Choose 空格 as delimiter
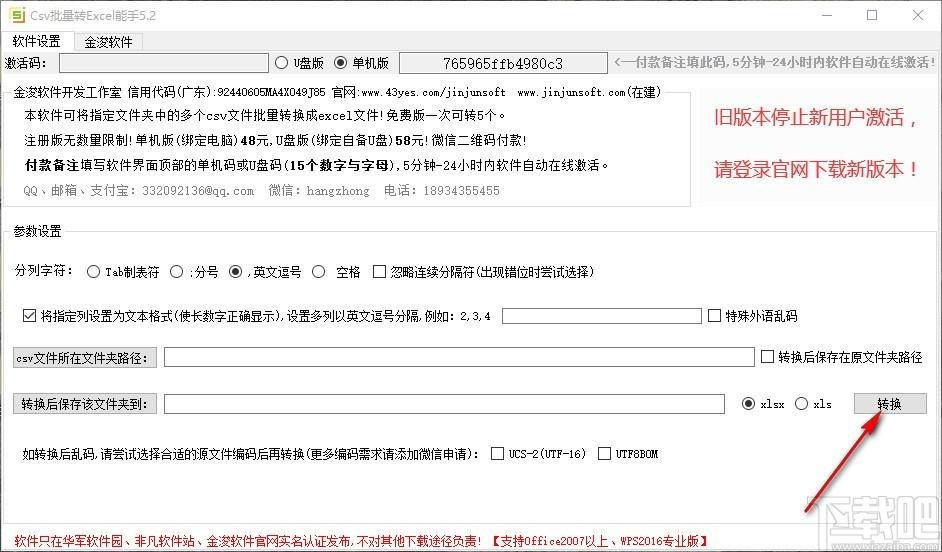942x552 pixels. 318,272
